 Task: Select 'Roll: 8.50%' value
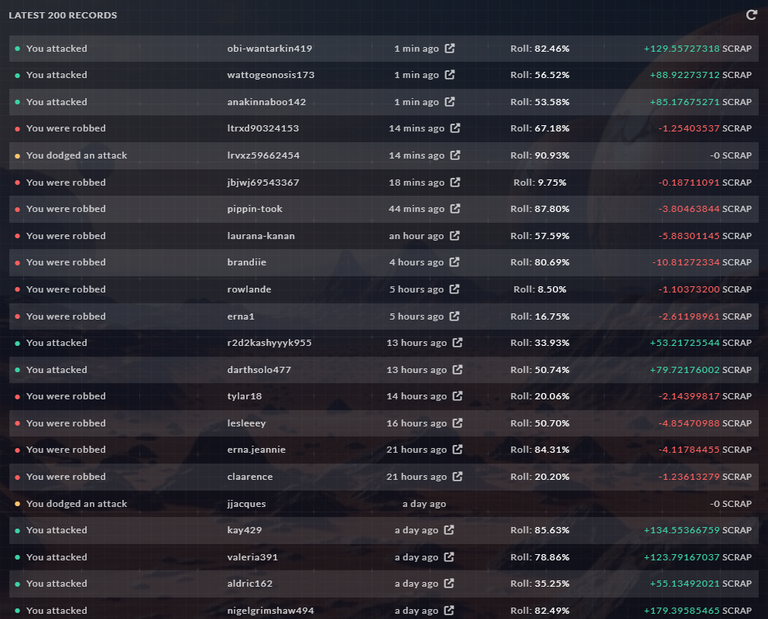540,289
